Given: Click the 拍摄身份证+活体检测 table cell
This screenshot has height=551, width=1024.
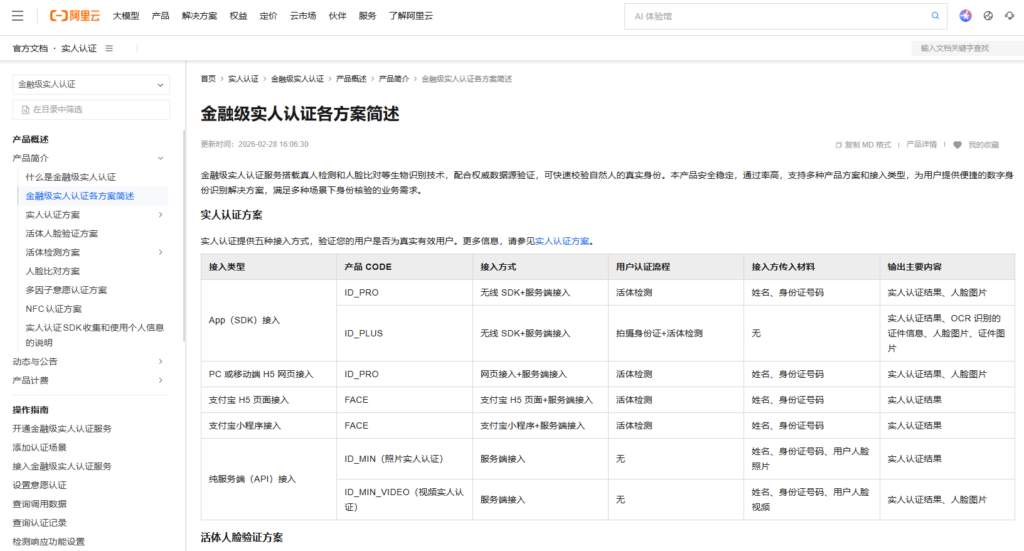Looking at the screenshot, I should pos(676,334).
